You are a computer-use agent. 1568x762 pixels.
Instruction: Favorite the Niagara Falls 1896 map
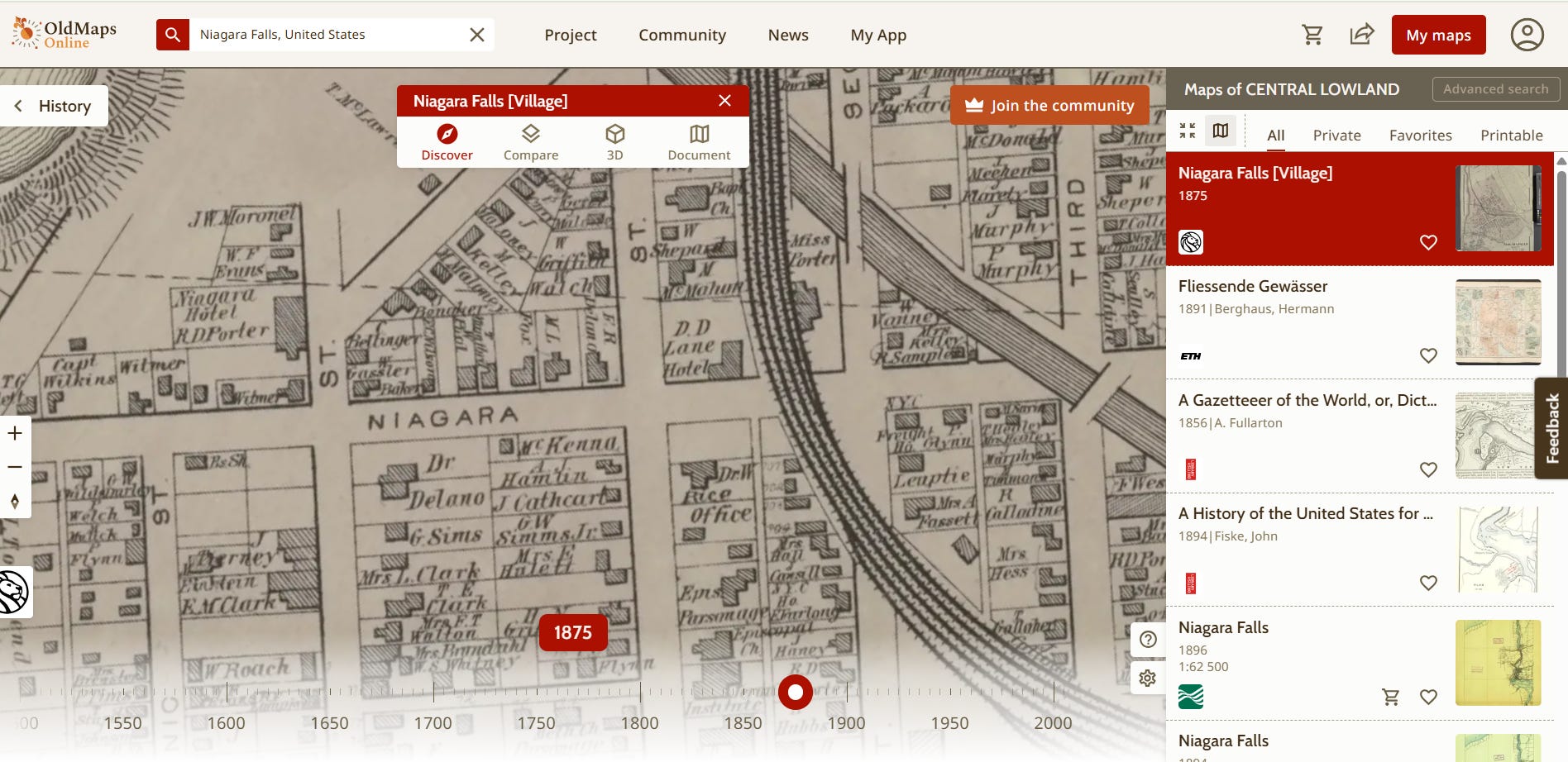(1428, 697)
